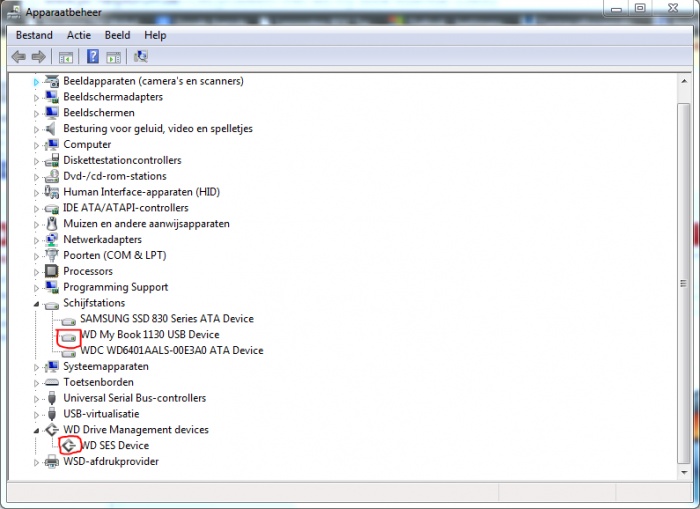Select the WD SES Device entry
Viewport: 700px width, 509px height.
pyautogui.click(x=115, y=446)
